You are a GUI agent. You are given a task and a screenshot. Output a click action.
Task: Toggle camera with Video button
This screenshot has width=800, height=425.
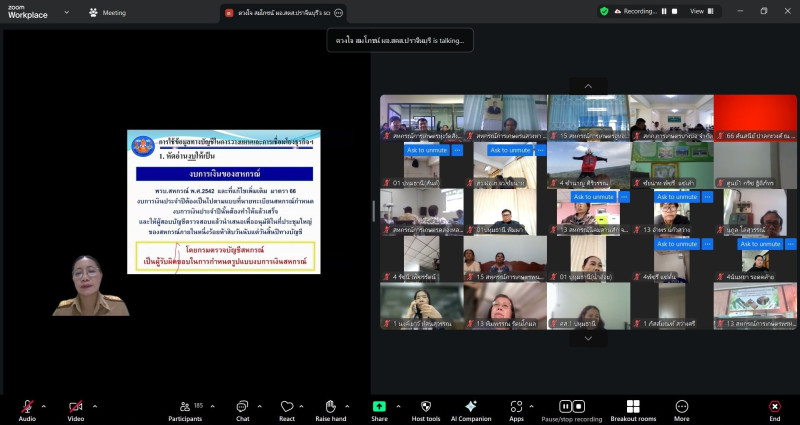(75, 408)
